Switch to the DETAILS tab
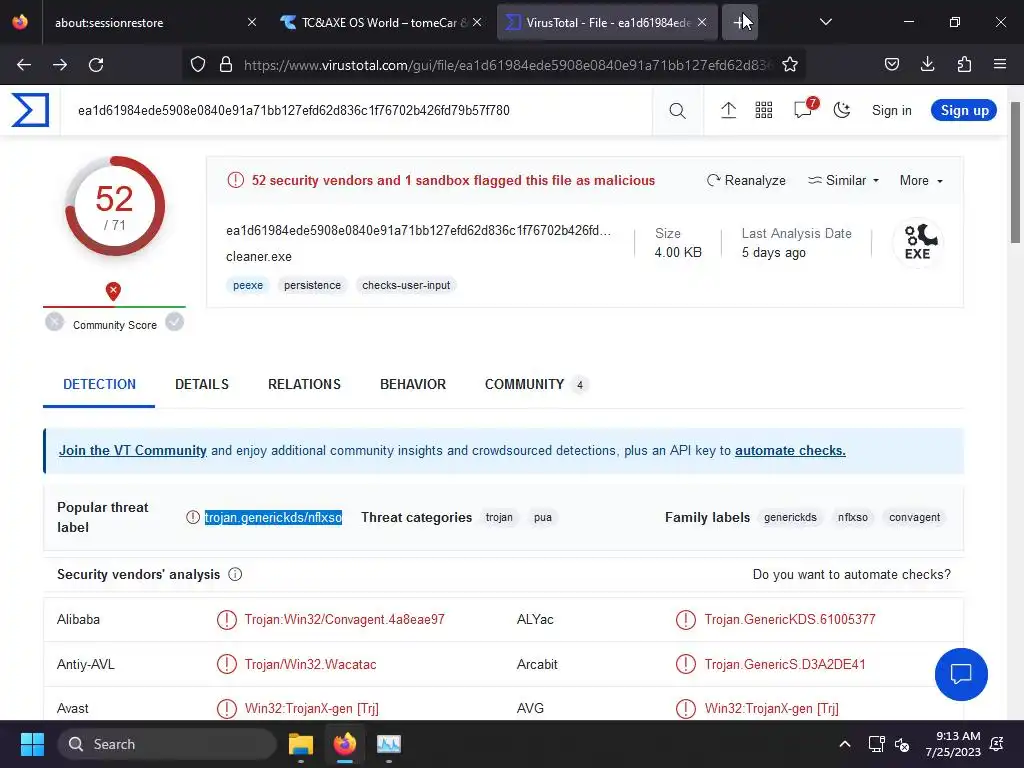This screenshot has height=768, width=1024. point(202,384)
